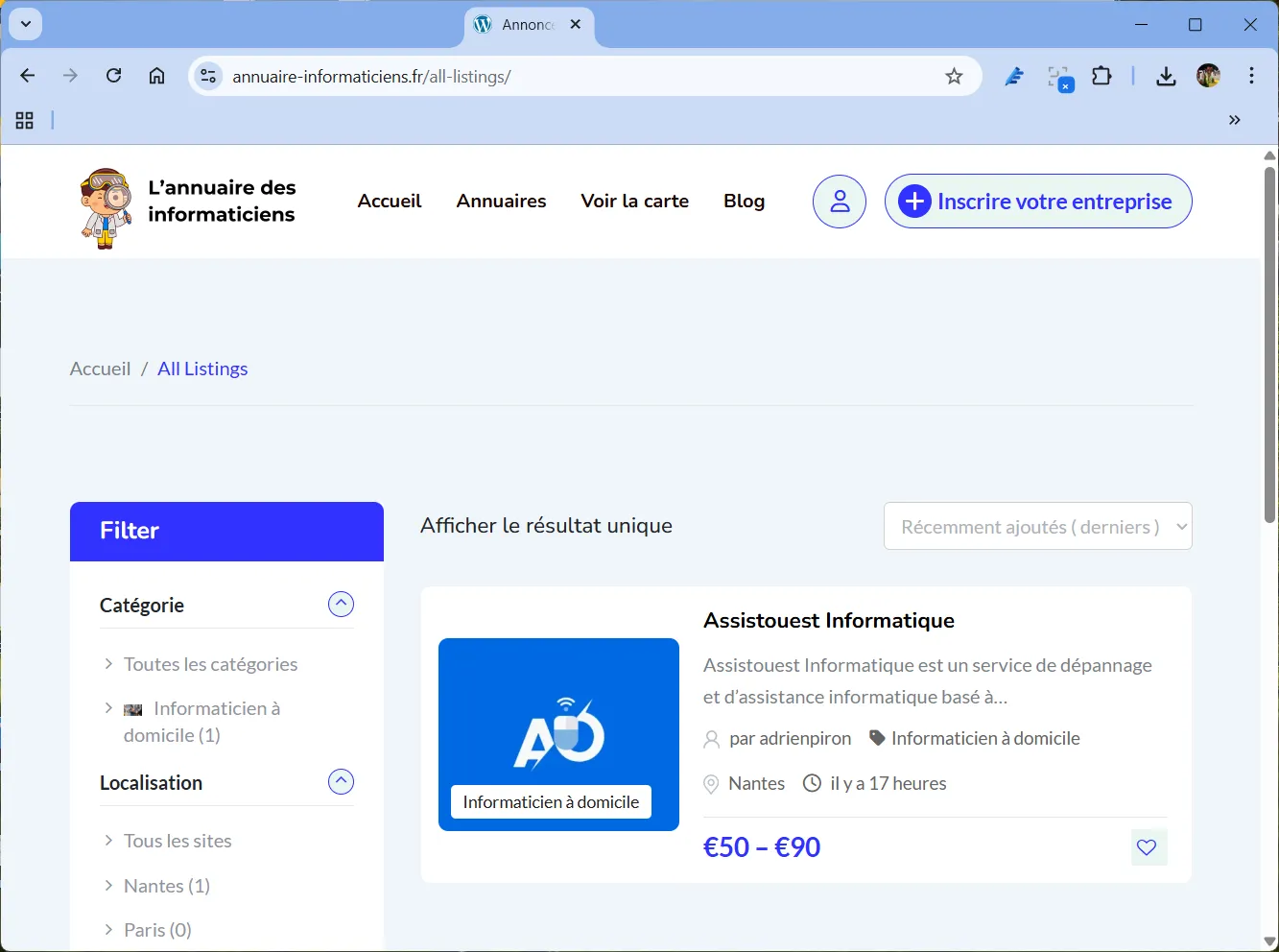Click the page vertical scrollbar thumb
The image size is (1279, 952).
click(1269, 345)
